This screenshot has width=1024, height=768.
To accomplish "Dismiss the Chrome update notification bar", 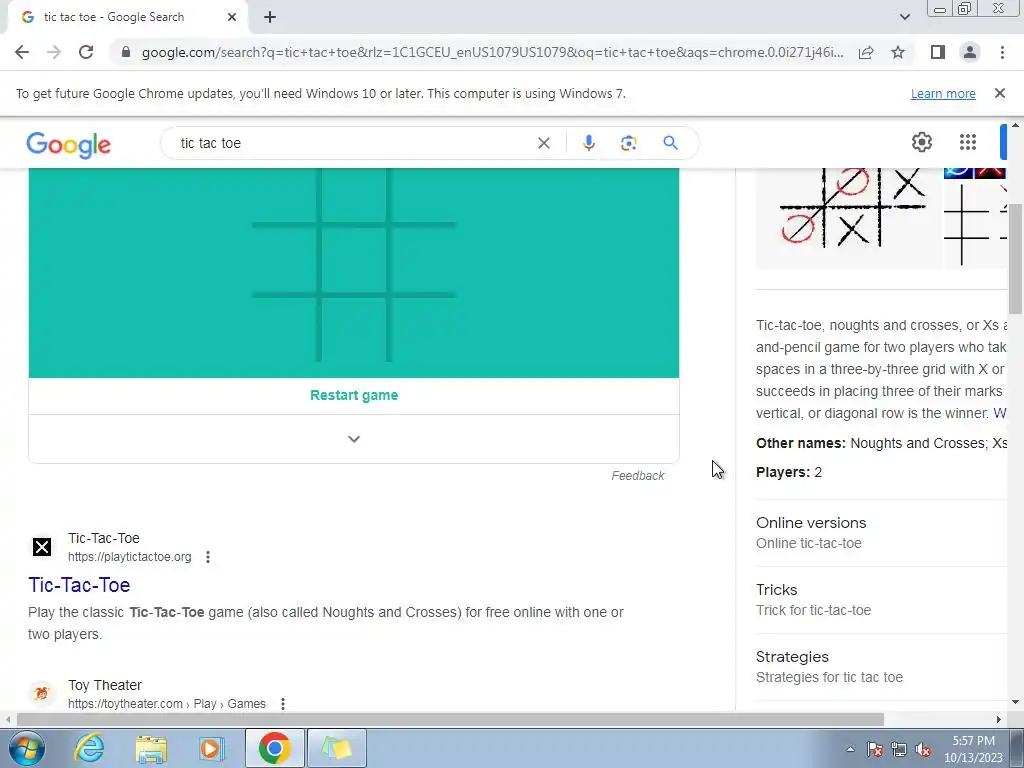I will click(x=999, y=93).
